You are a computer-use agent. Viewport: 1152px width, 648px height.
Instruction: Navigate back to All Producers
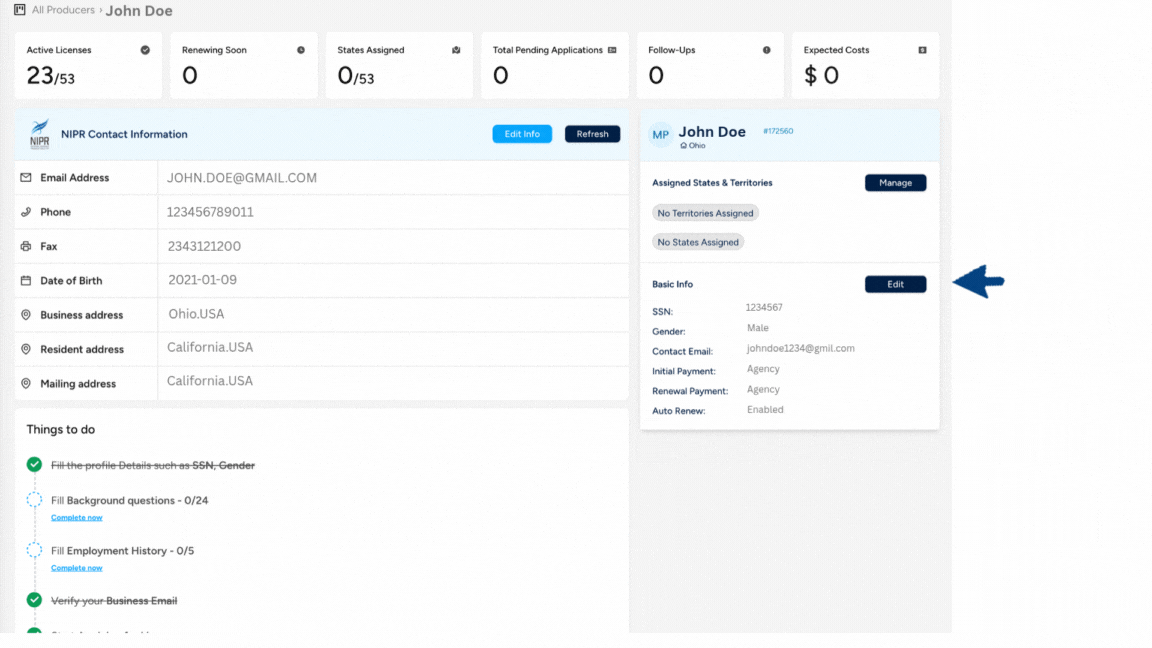point(63,11)
